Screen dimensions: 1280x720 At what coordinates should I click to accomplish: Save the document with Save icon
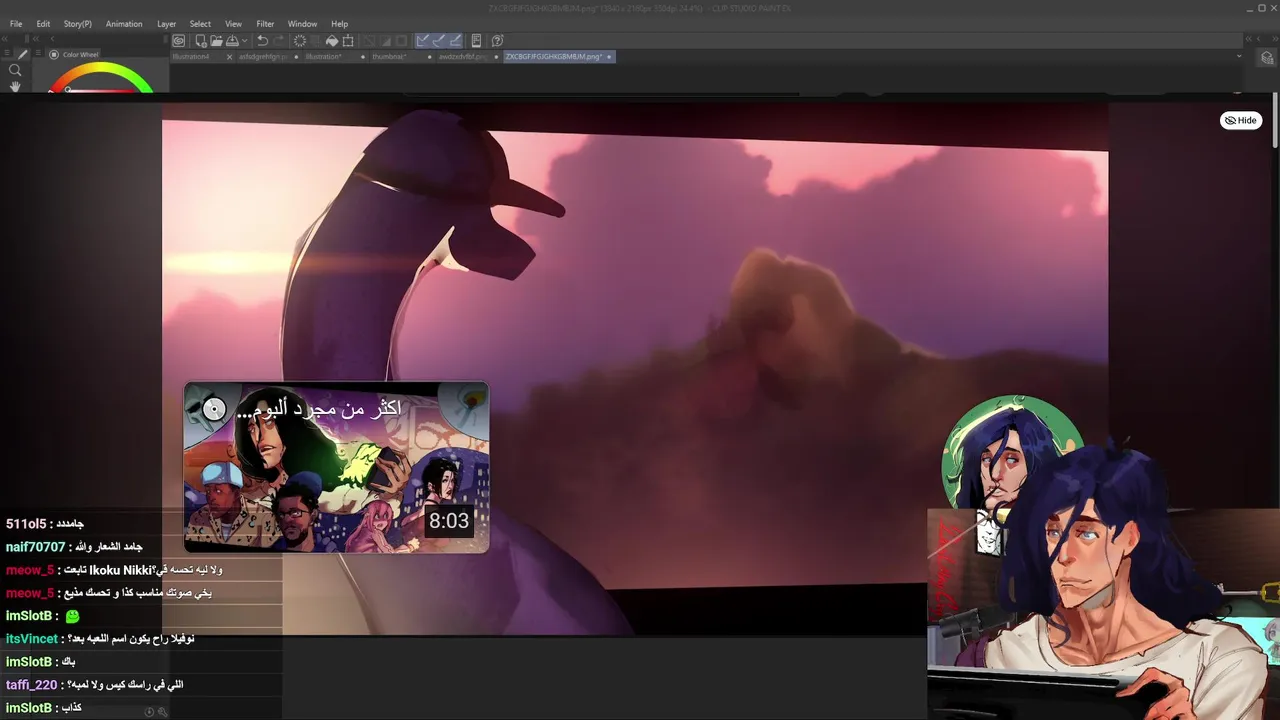pos(232,41)
